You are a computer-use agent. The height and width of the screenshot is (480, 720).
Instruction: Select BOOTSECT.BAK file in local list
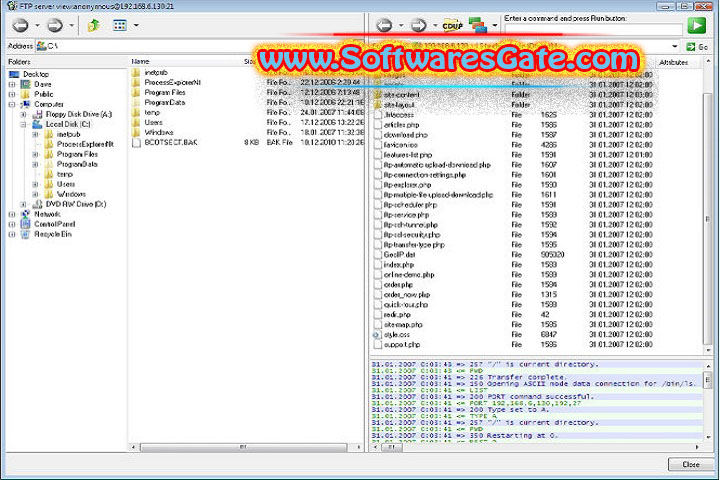point(171,143)
